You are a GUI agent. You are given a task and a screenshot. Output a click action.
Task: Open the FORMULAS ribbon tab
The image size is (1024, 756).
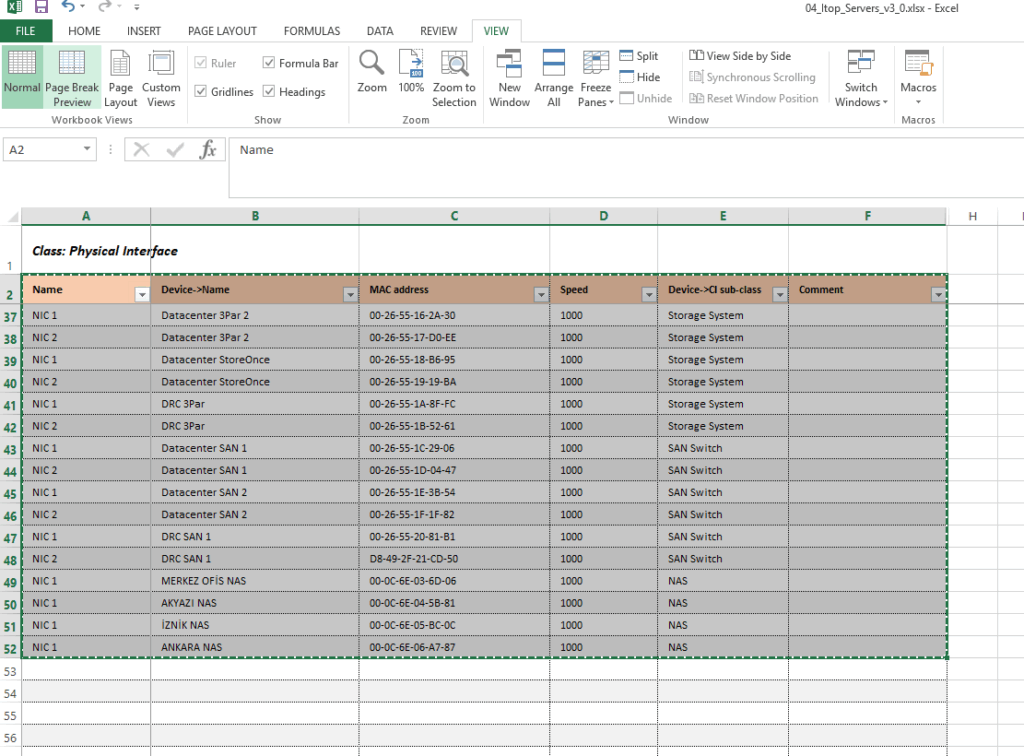(x=311, y=31)
